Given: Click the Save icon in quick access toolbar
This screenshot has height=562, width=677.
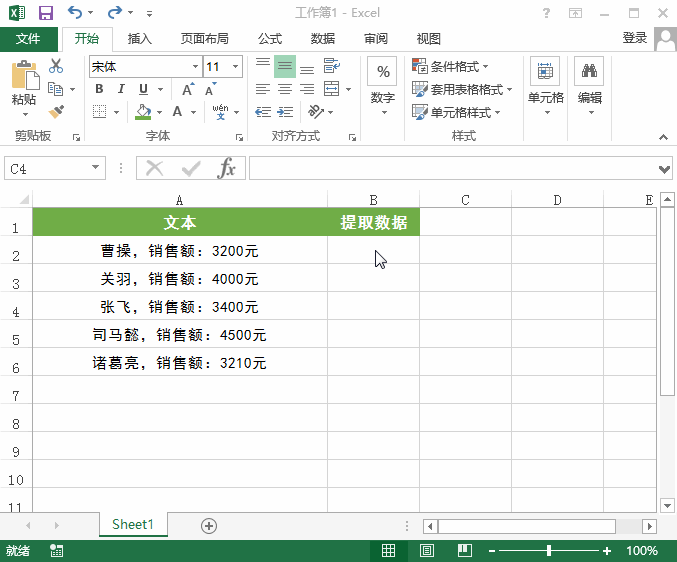Looking at the screenshot, I should click(46, 13).
